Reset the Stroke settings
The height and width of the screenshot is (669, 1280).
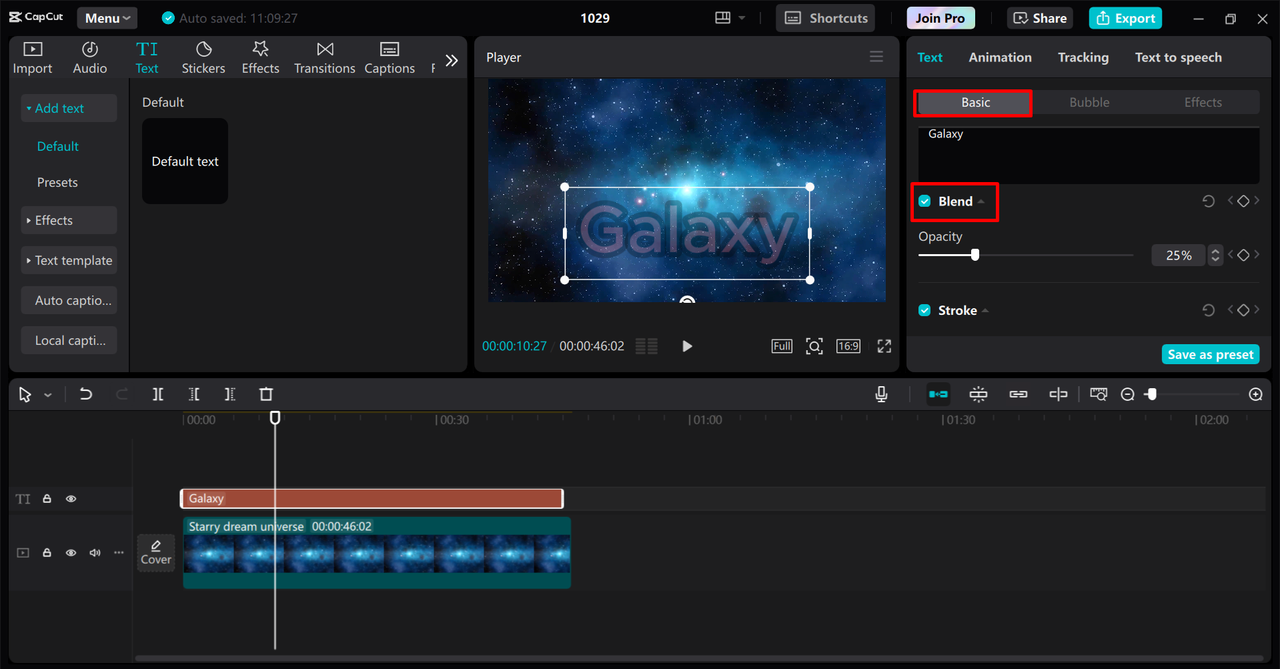[1208, 310]
